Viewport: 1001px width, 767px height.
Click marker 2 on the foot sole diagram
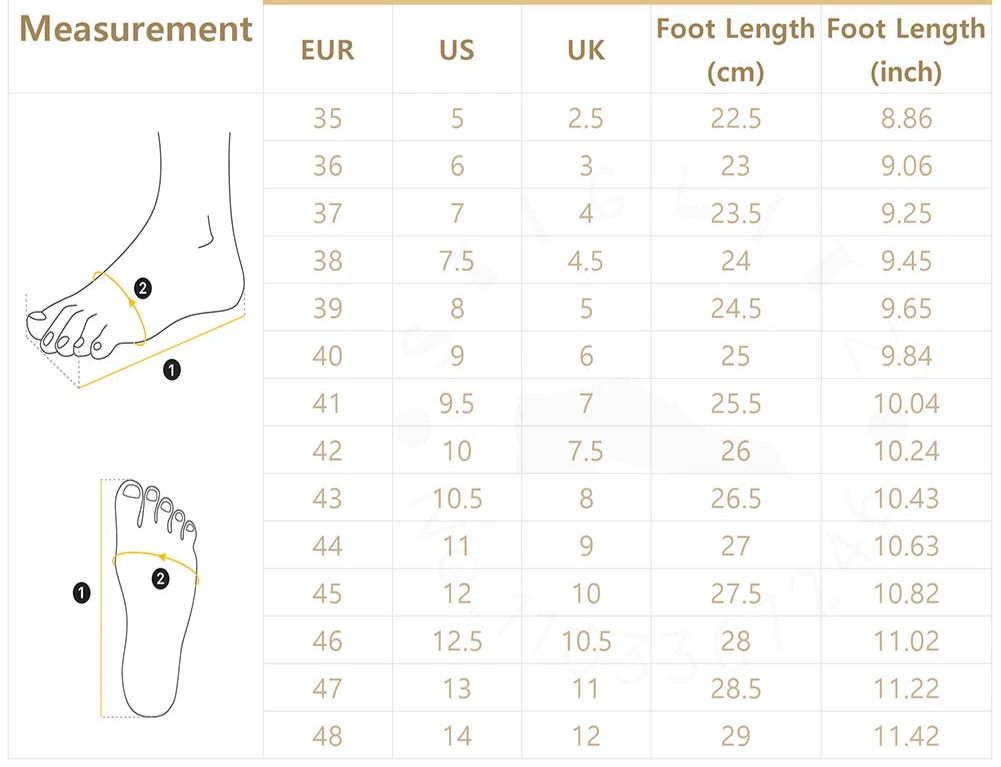[x=160, y=578]
